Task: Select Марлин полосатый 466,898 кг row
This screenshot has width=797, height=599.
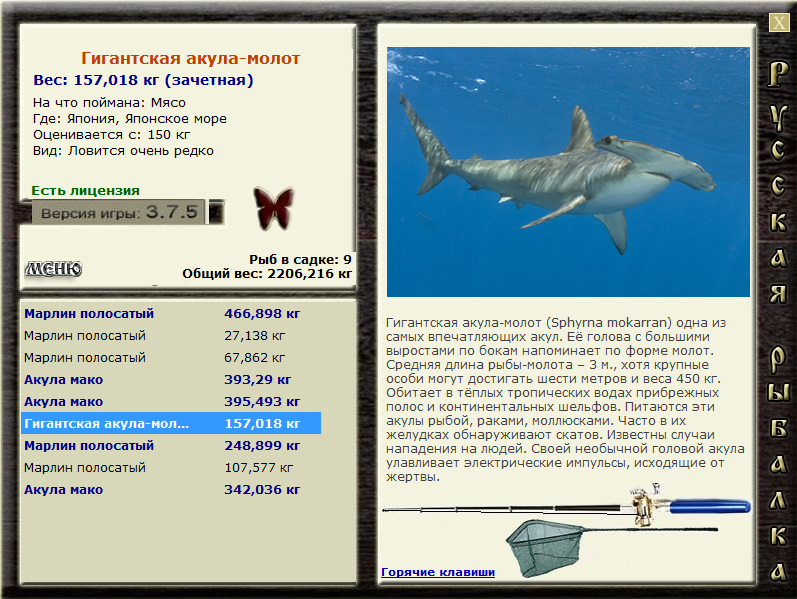Action: tap(171, 314)
